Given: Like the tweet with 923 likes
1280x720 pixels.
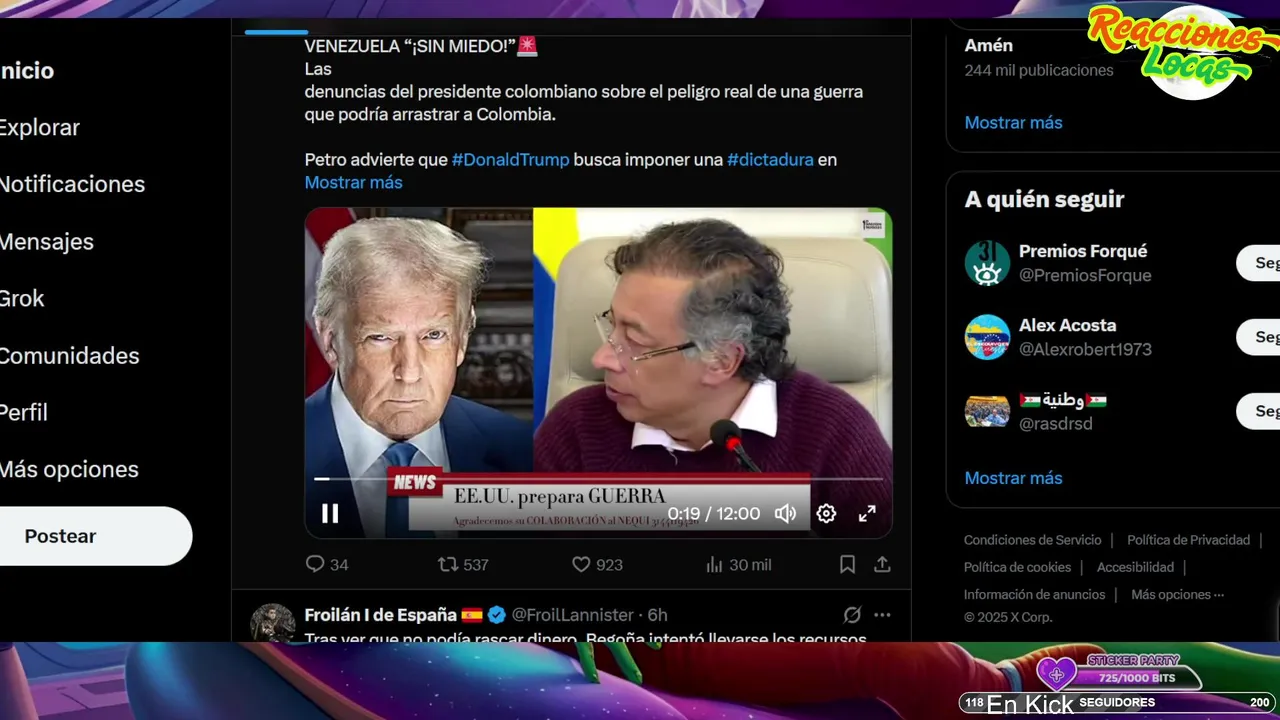Looking at the screenshot, I should 597,565.
